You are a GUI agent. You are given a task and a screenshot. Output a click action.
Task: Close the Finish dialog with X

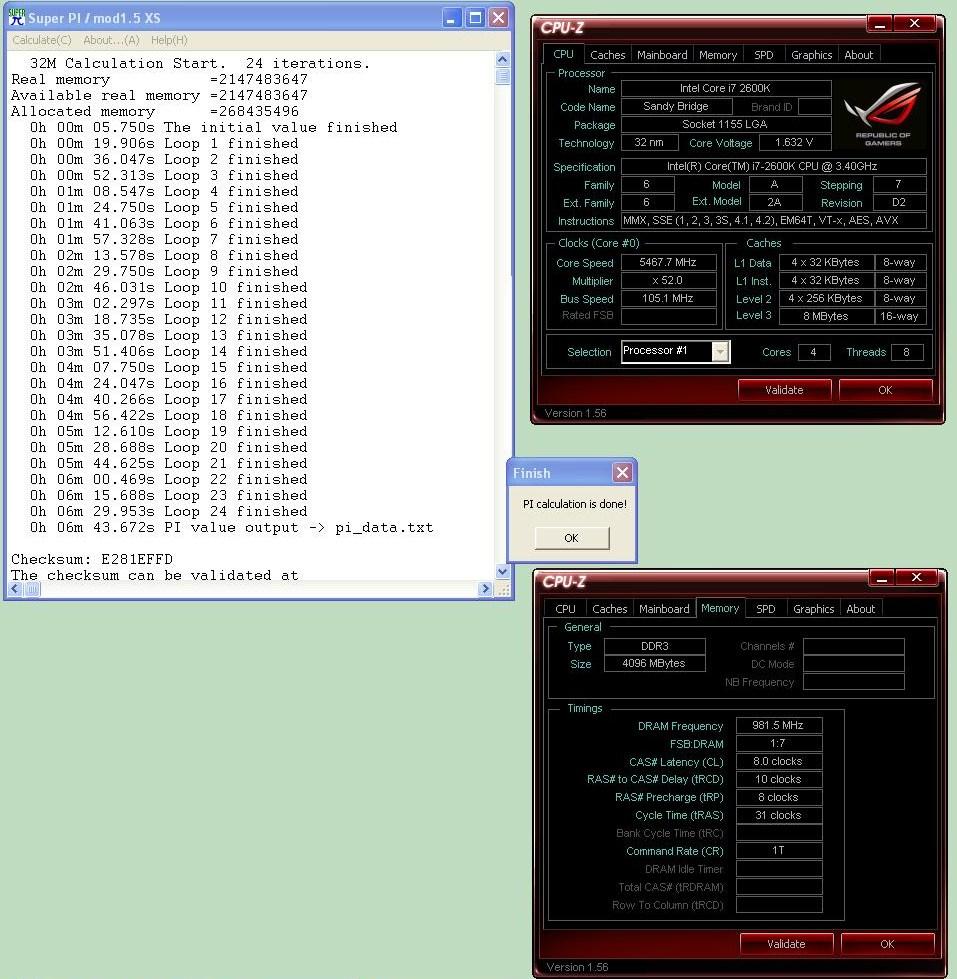click(x=622, y=473)
